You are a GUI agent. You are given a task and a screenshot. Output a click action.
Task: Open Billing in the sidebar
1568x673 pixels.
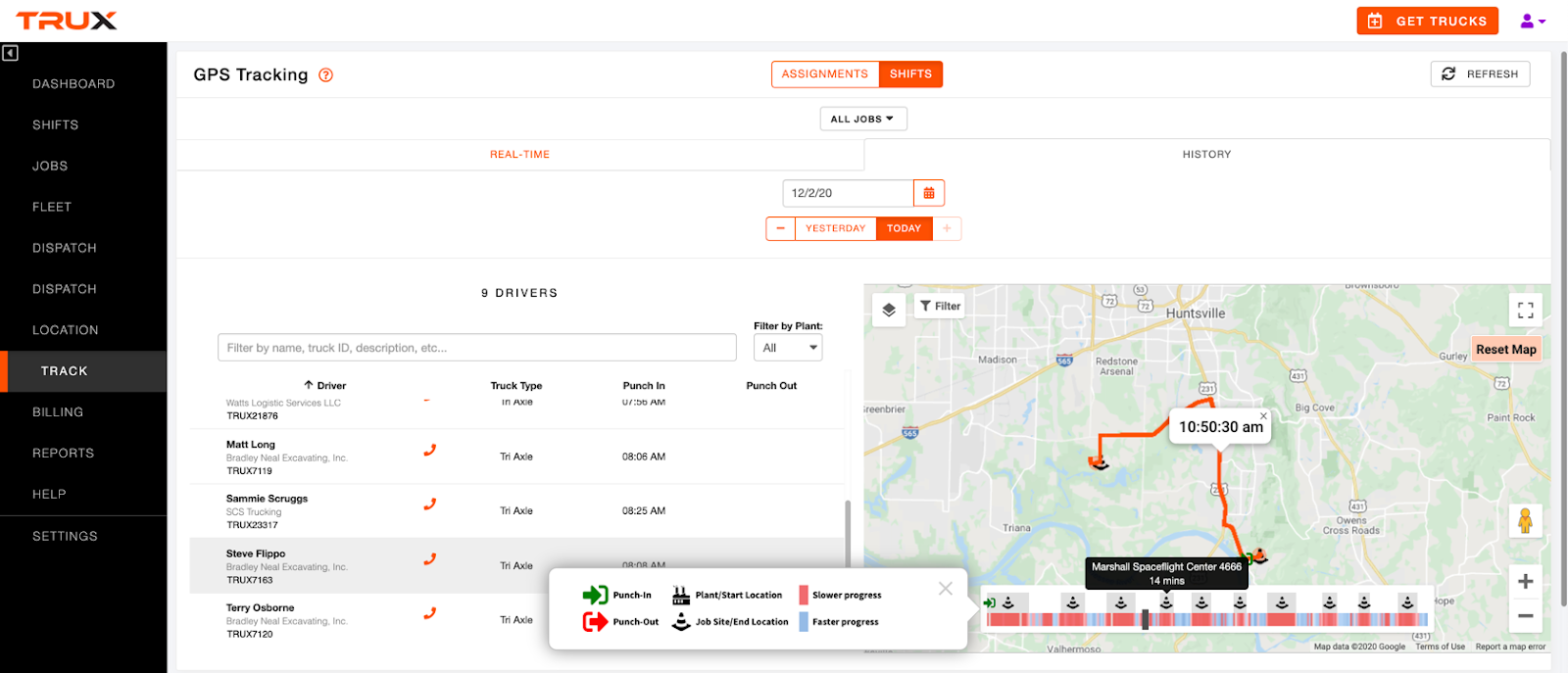tap(58, 412)
